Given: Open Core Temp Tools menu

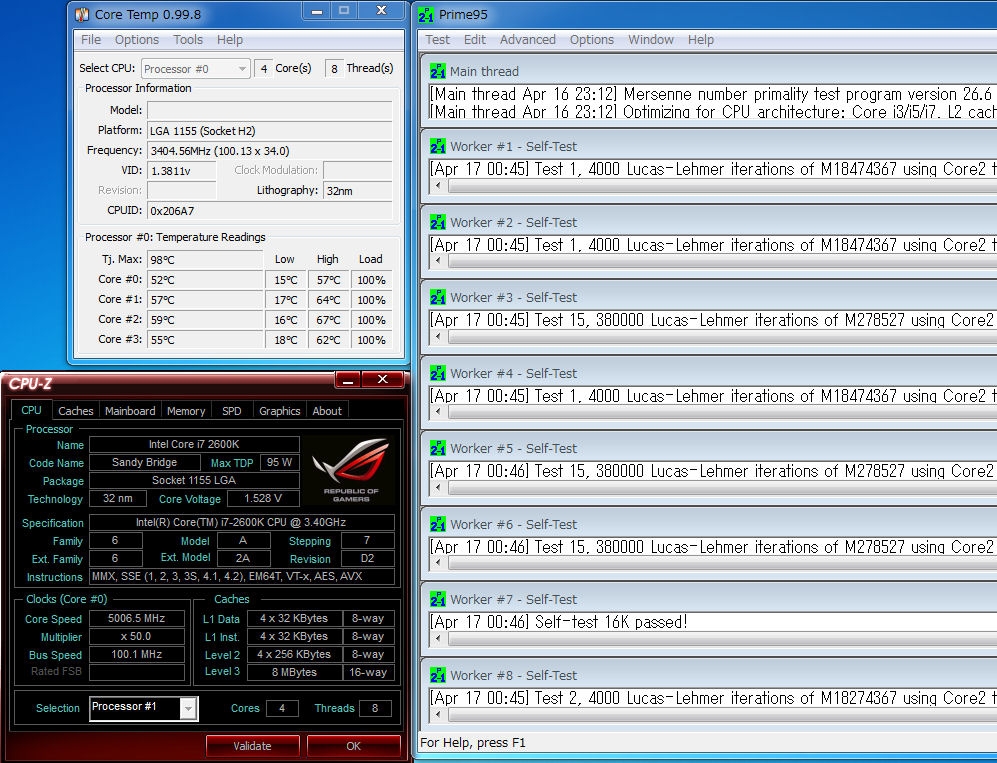Looking at the screenshot, I should tap(188, 39).
